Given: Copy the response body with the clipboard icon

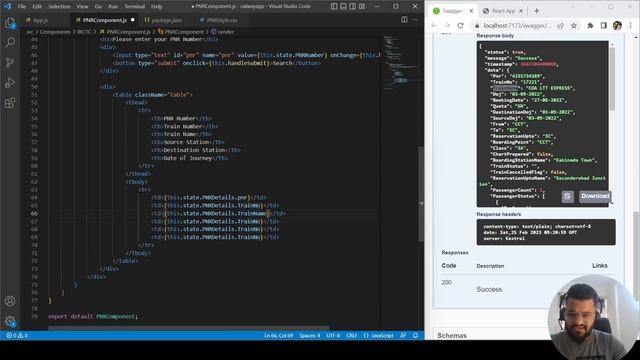Looking at the screenshot, I should pos(568,196).
